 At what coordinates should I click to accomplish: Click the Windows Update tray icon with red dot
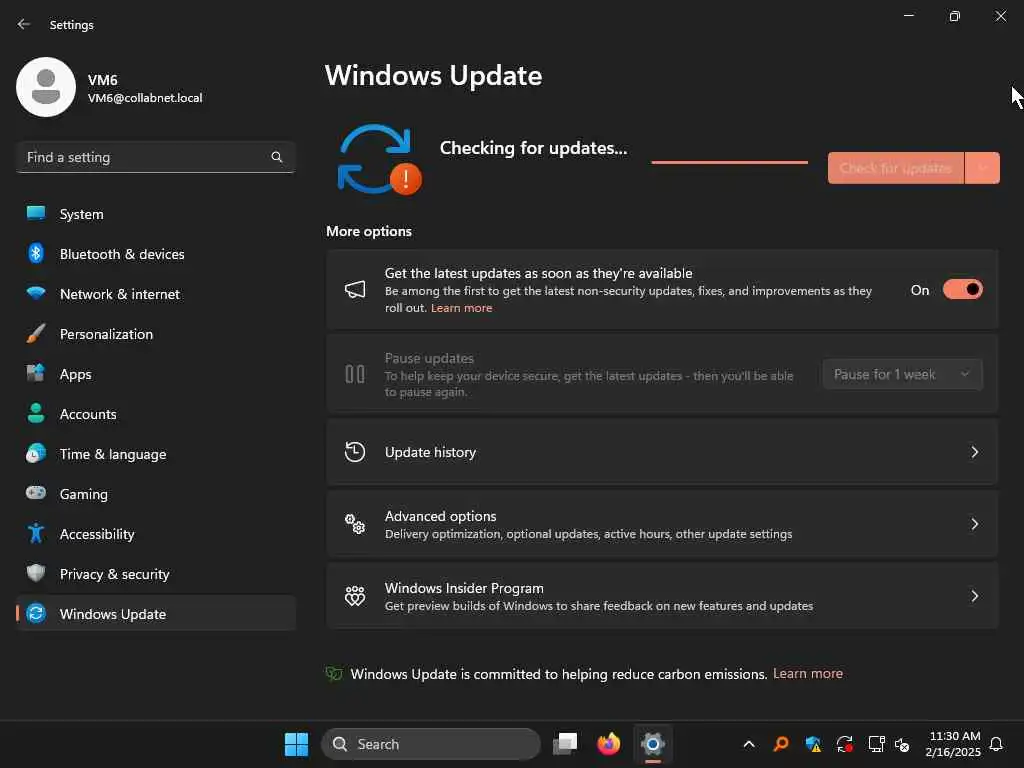(844, 744)
